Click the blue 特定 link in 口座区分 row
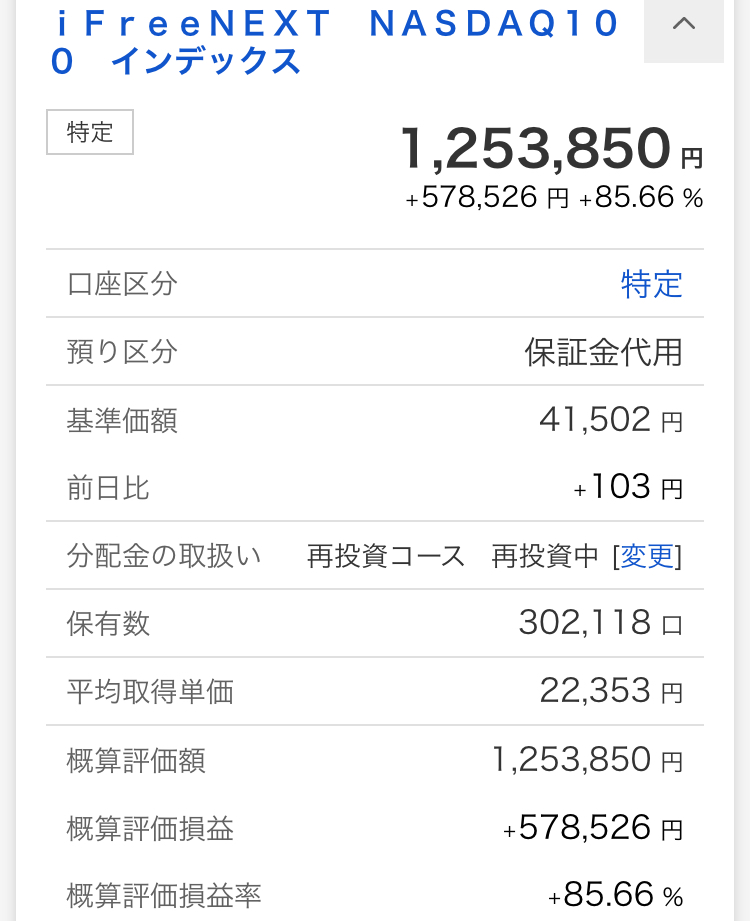Image resolution: width=750 pixels, height=921 pixels. [x=651, y=285]
